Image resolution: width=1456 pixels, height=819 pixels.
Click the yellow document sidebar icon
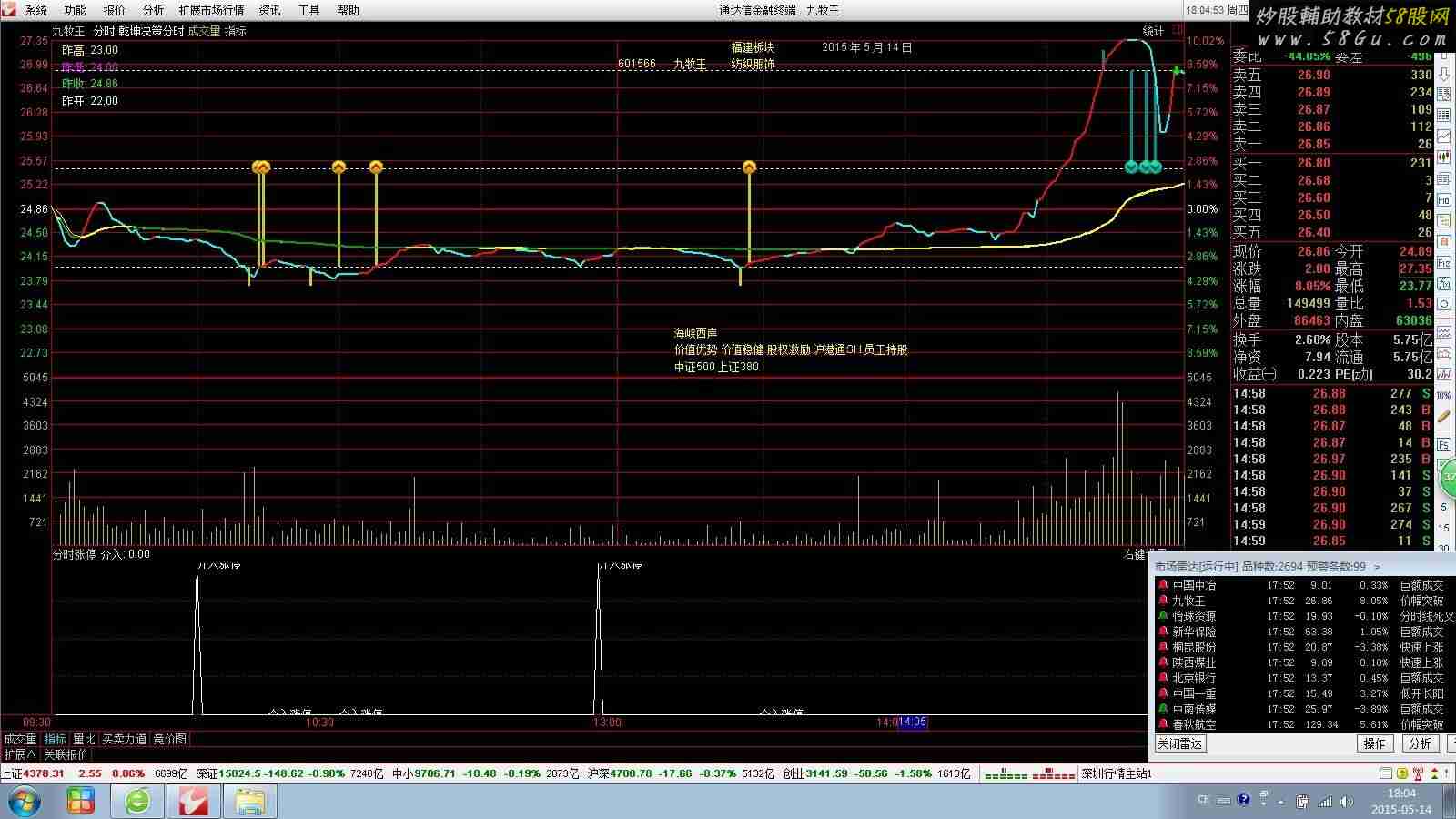1443,220
